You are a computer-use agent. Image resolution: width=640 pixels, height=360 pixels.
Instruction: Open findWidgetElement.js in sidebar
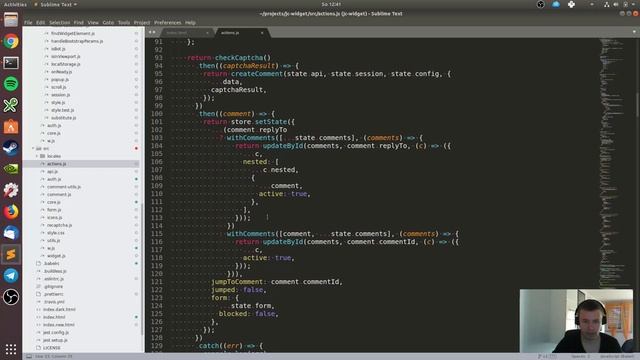click(x=73, y=33)
